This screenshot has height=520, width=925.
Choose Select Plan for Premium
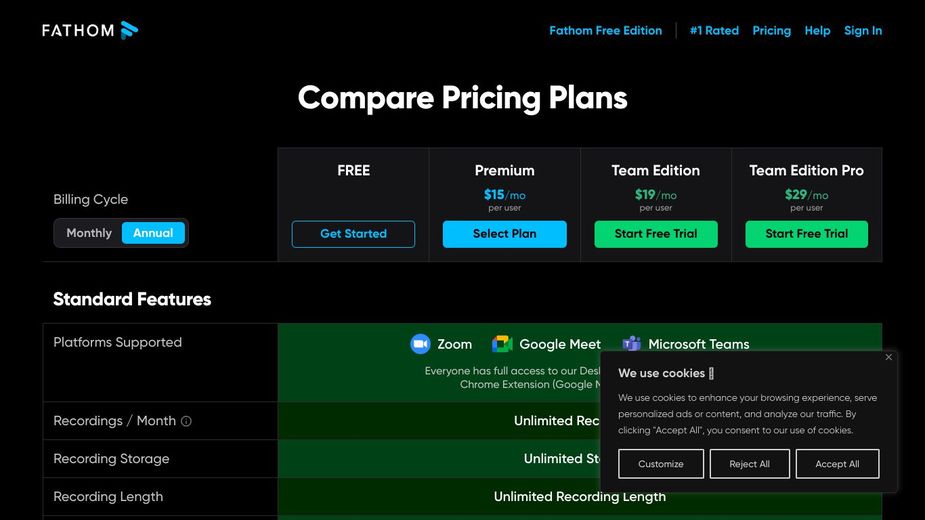504,234
